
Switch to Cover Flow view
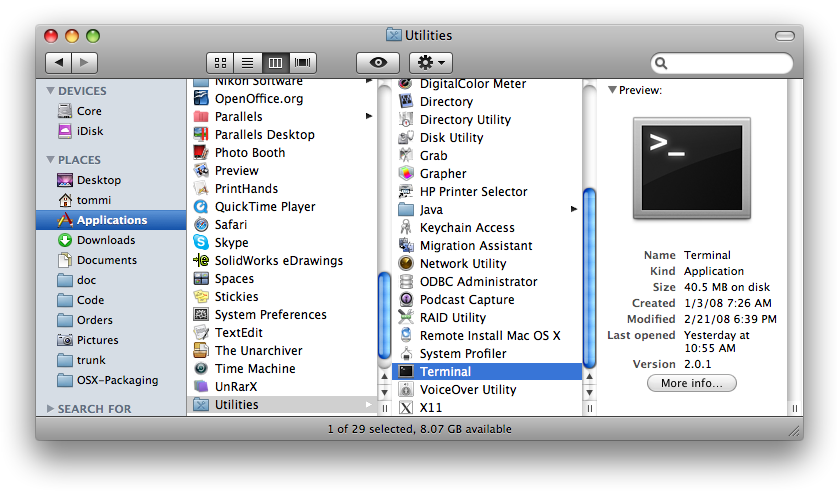click(303, 63)
